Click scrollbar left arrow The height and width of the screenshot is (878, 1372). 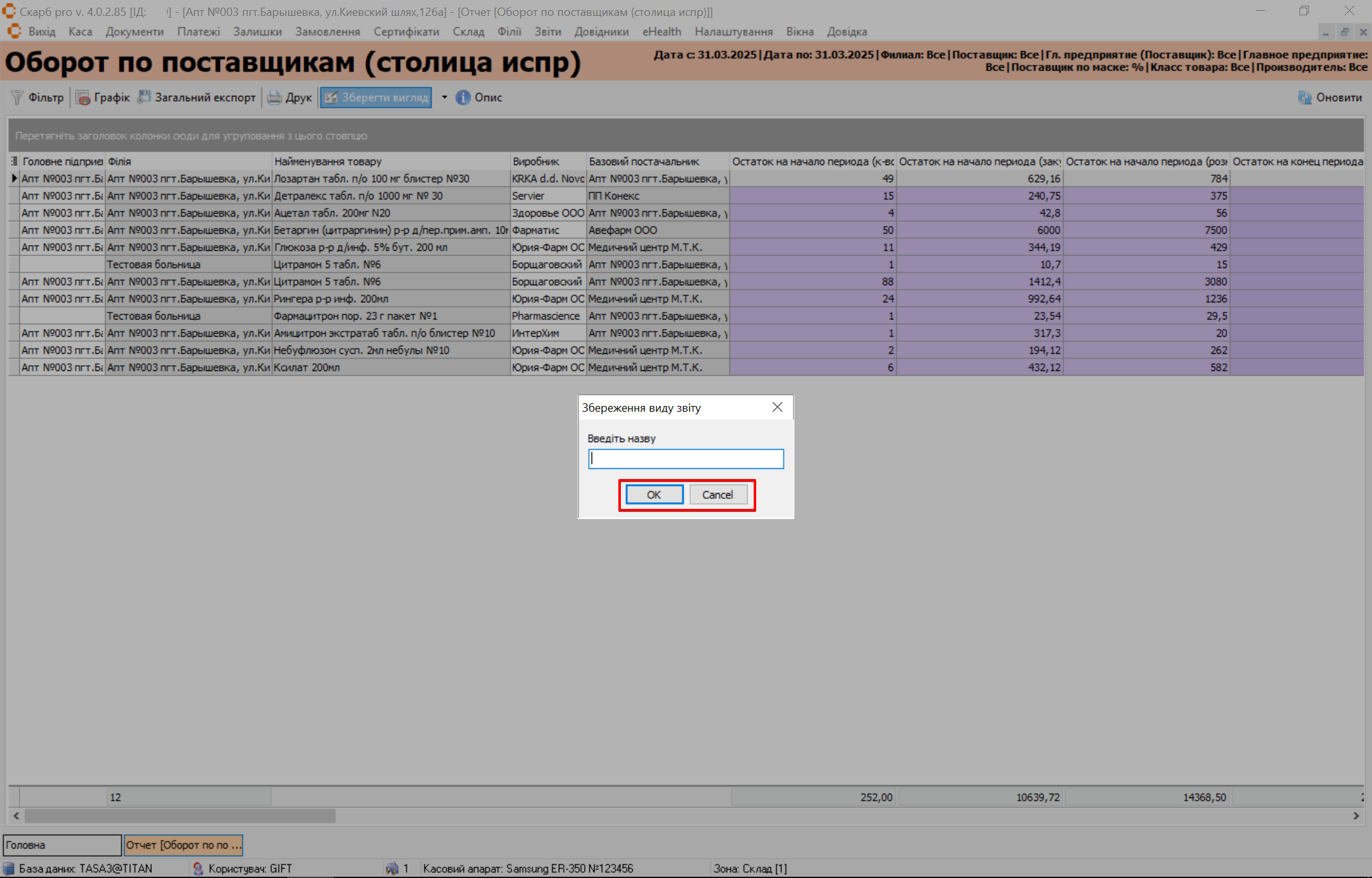point(16,815)
